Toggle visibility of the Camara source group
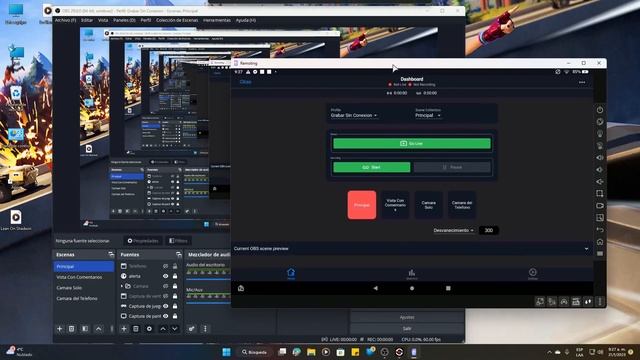The image size is (640, 360). coord(165,286)
